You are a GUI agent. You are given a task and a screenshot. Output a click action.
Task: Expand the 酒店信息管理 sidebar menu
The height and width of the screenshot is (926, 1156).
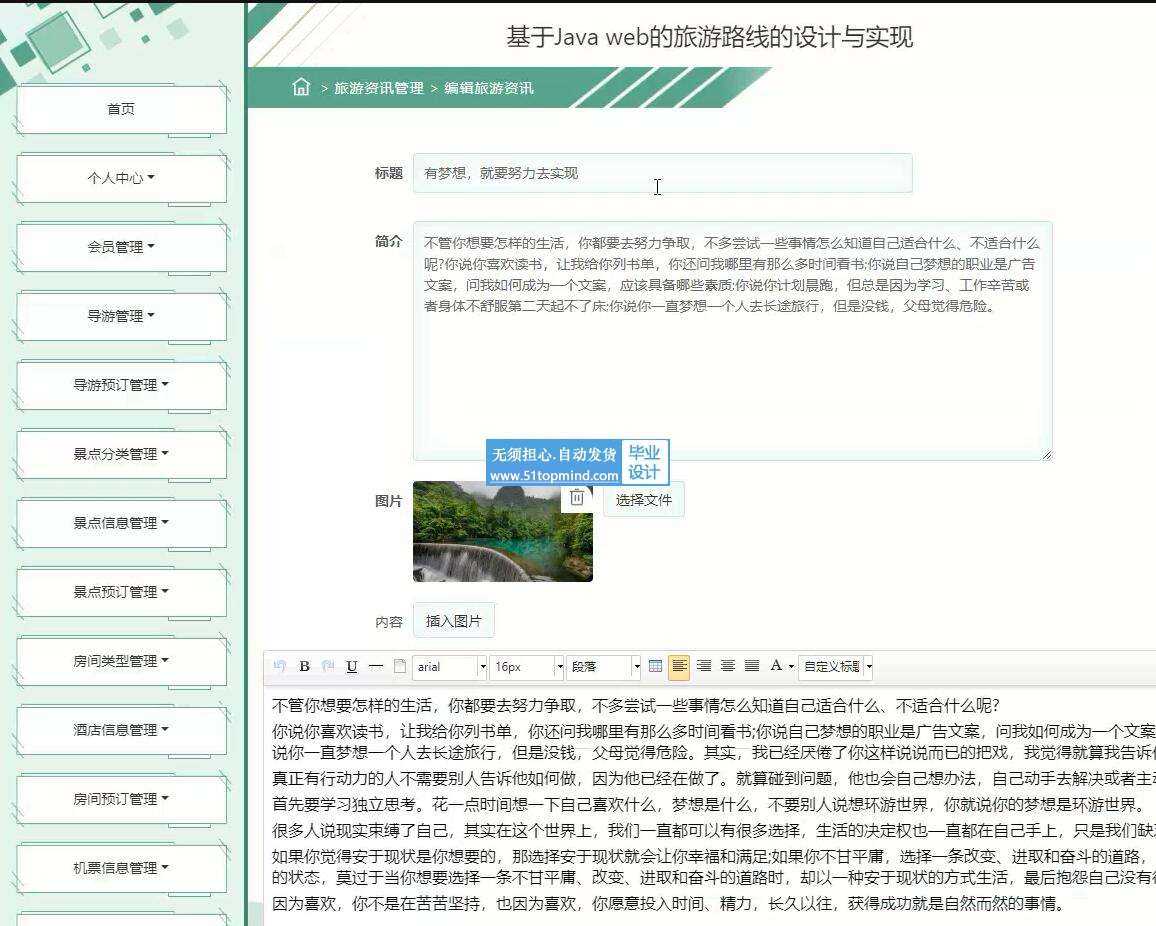(121, 730)
